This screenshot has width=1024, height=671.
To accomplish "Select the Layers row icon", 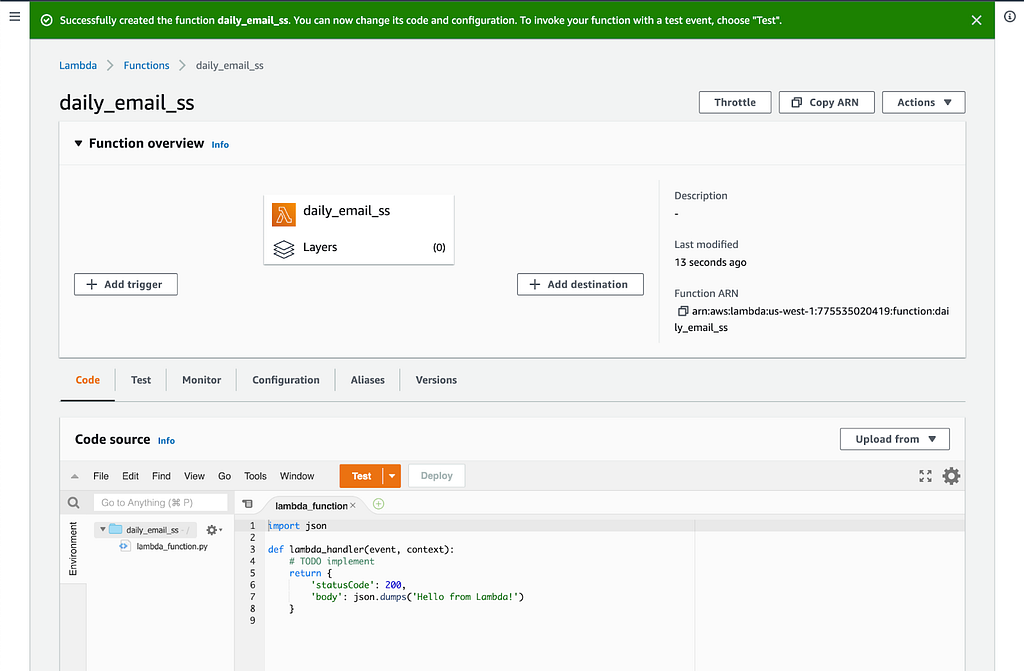I will tap(283, 249).
